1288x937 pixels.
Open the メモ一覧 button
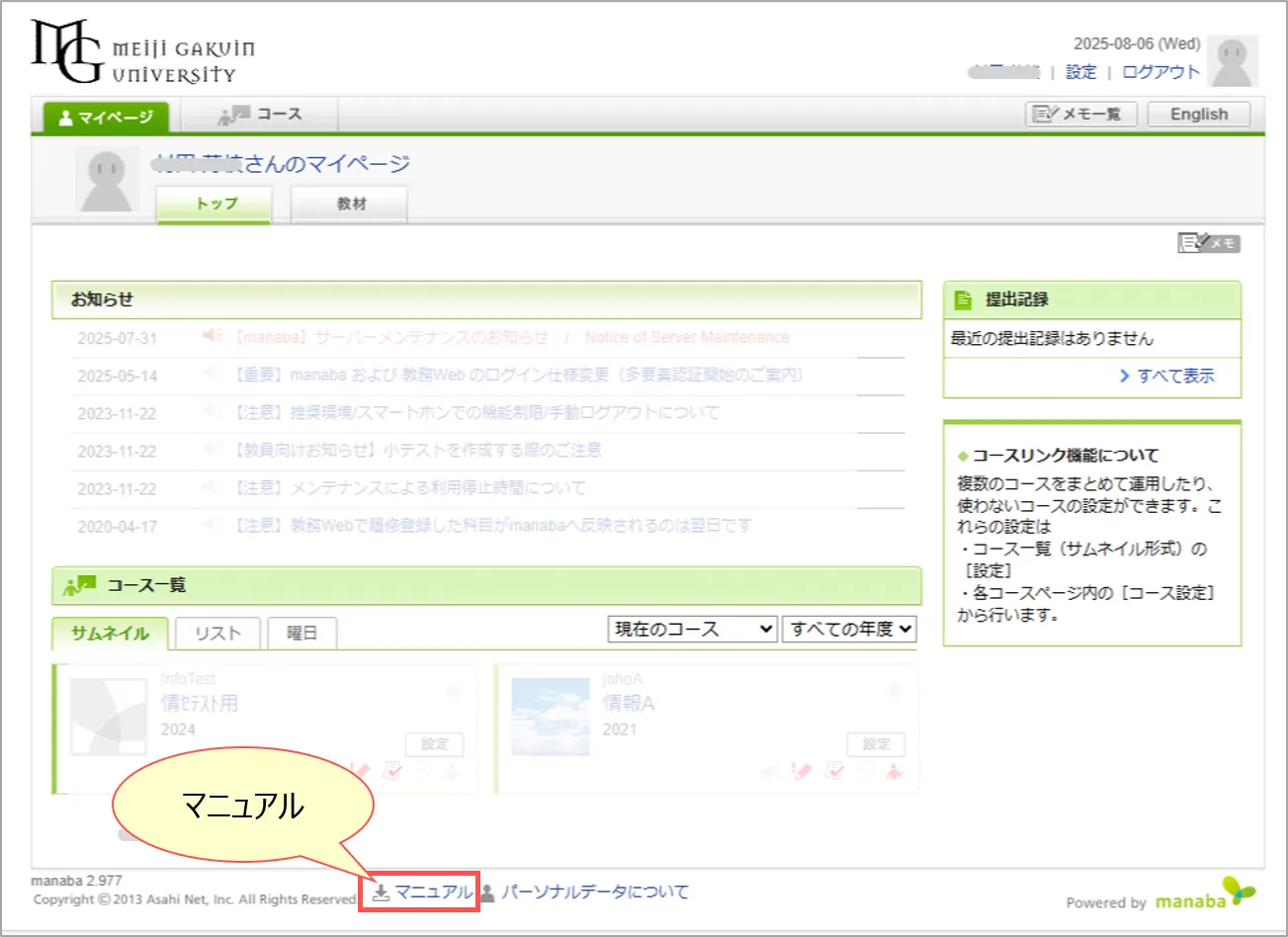[1080, 115]
